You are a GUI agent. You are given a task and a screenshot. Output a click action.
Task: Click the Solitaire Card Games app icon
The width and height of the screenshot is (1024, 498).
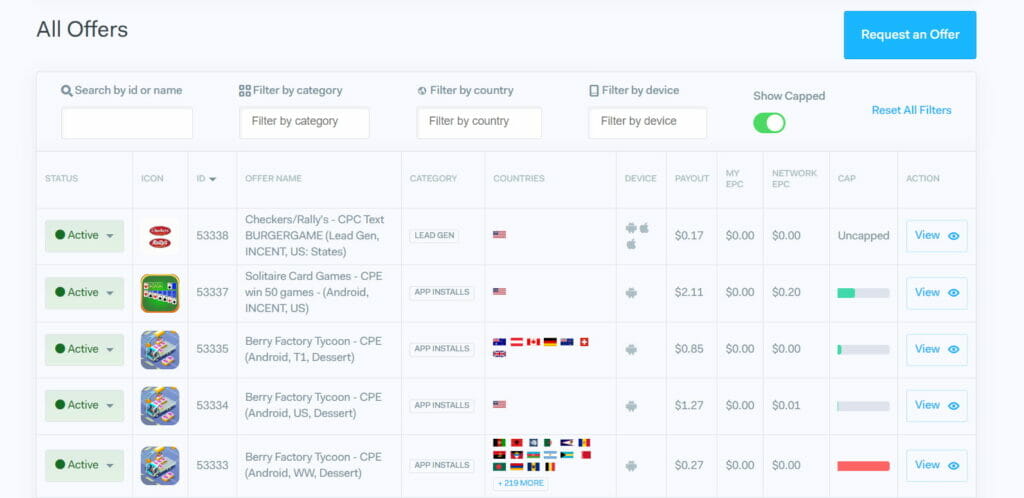coord(160,293)
